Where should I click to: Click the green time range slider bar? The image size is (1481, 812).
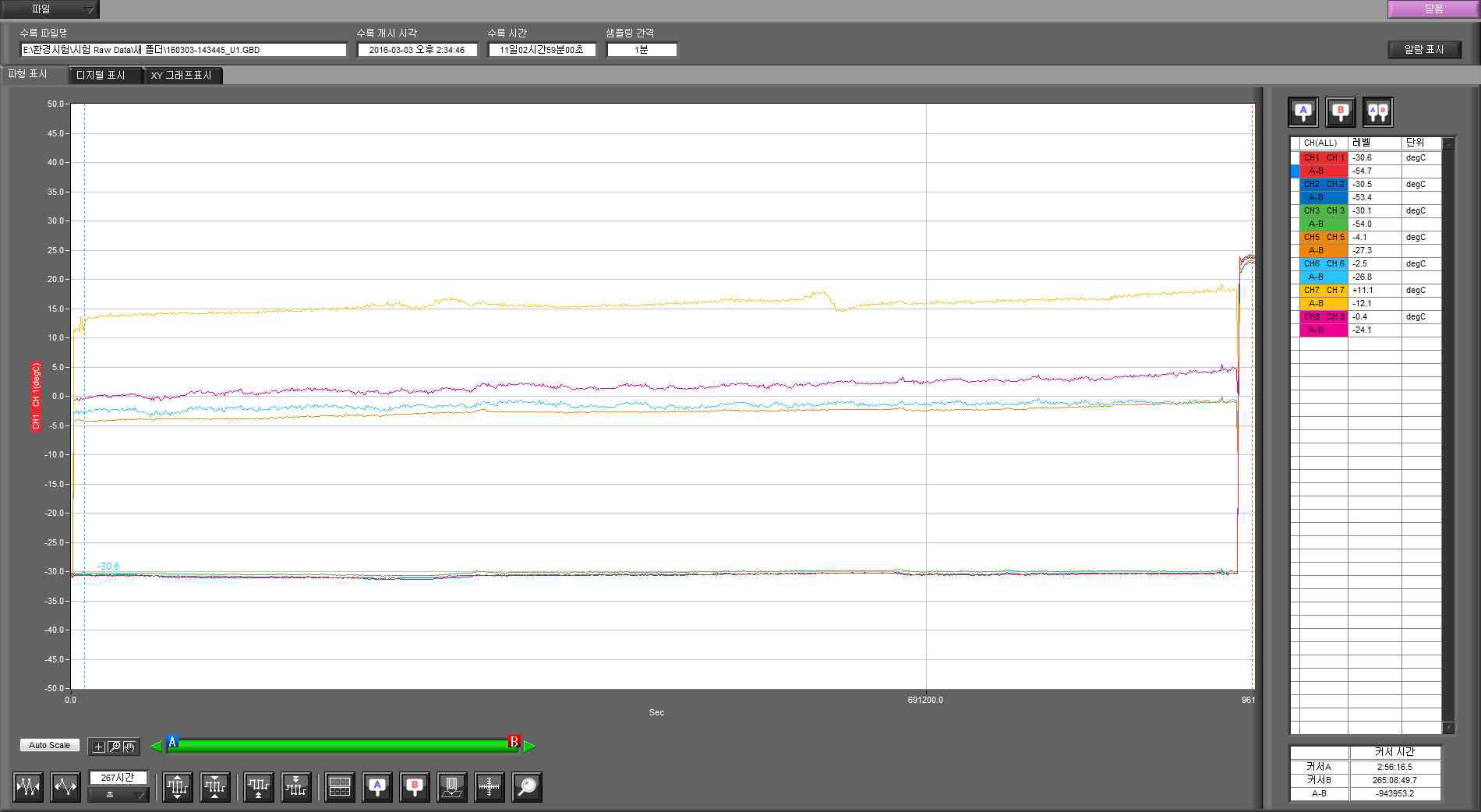click(x=343, y=746)
